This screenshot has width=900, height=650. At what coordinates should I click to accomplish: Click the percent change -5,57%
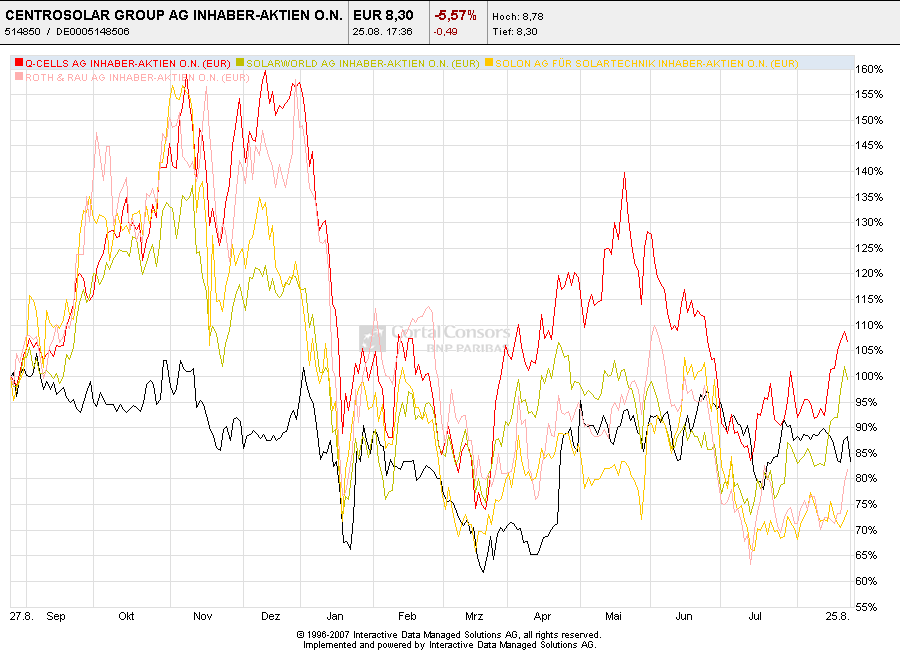coord(455,16)
